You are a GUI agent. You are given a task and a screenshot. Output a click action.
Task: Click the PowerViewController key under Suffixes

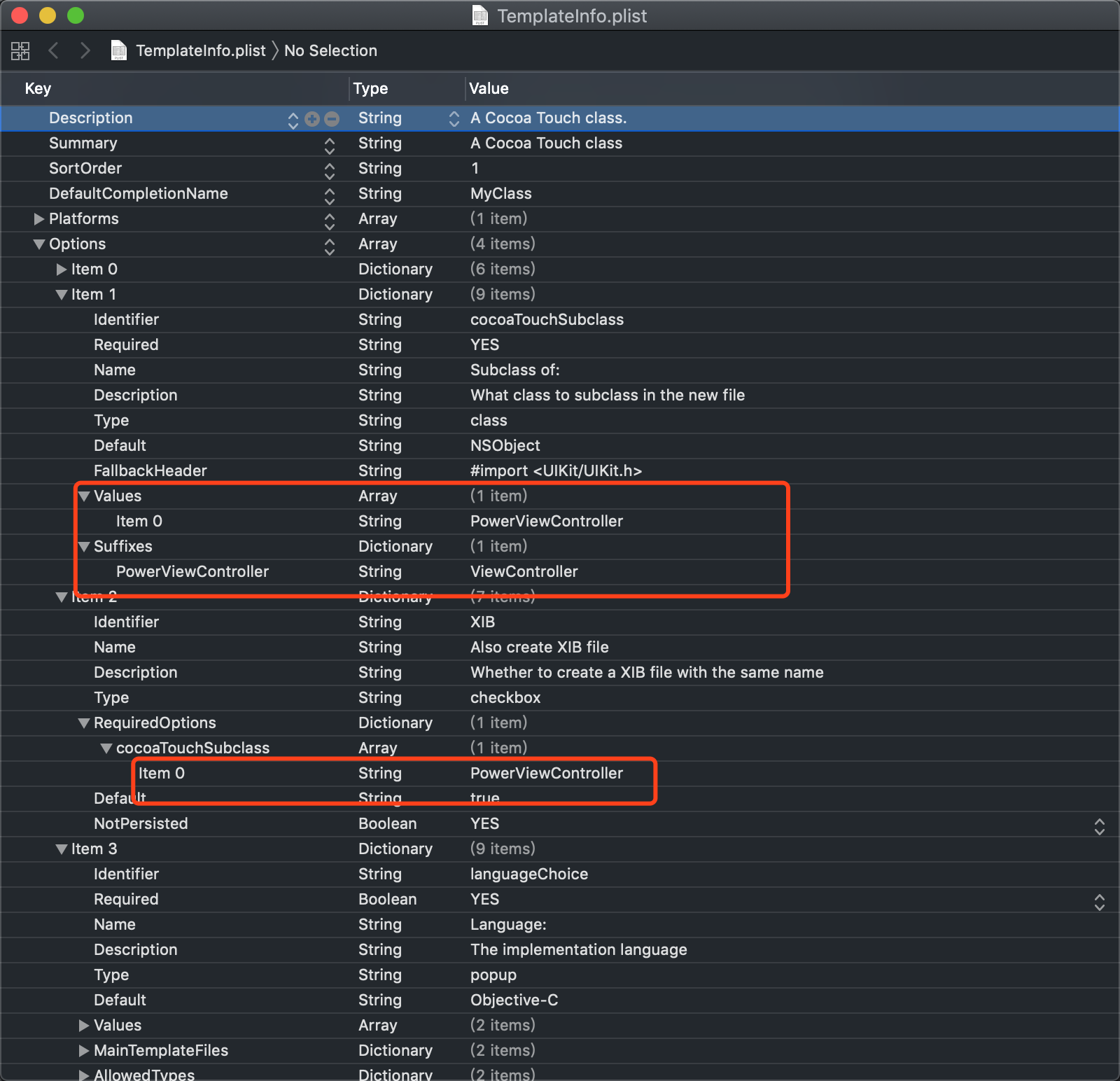pyautogui.click(x=192, y=571)
